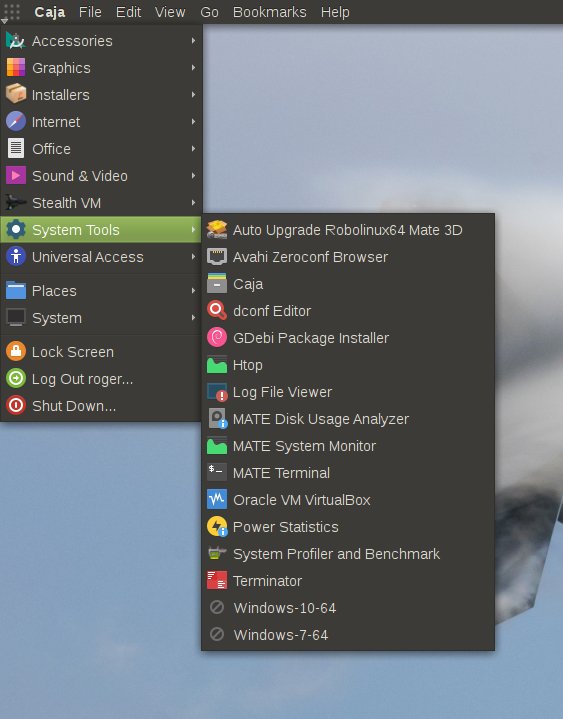Click the Htop green graph icon

(217, 365)
